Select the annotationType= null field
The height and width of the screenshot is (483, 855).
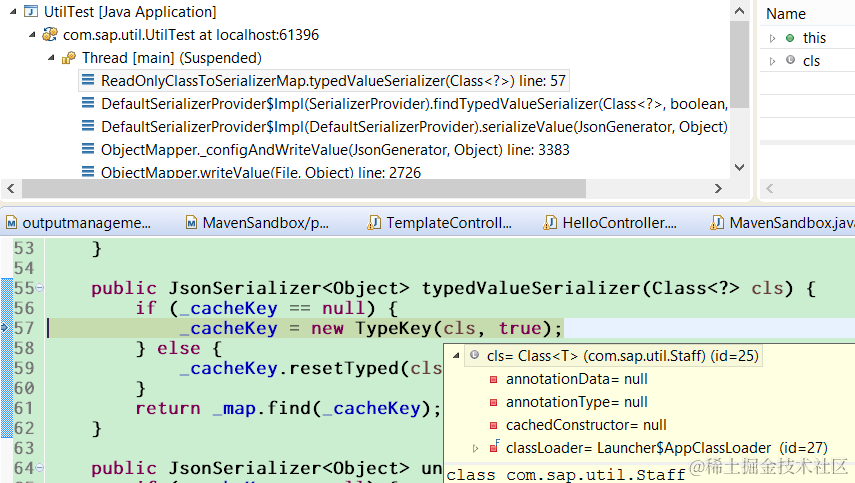coord(576,402)
